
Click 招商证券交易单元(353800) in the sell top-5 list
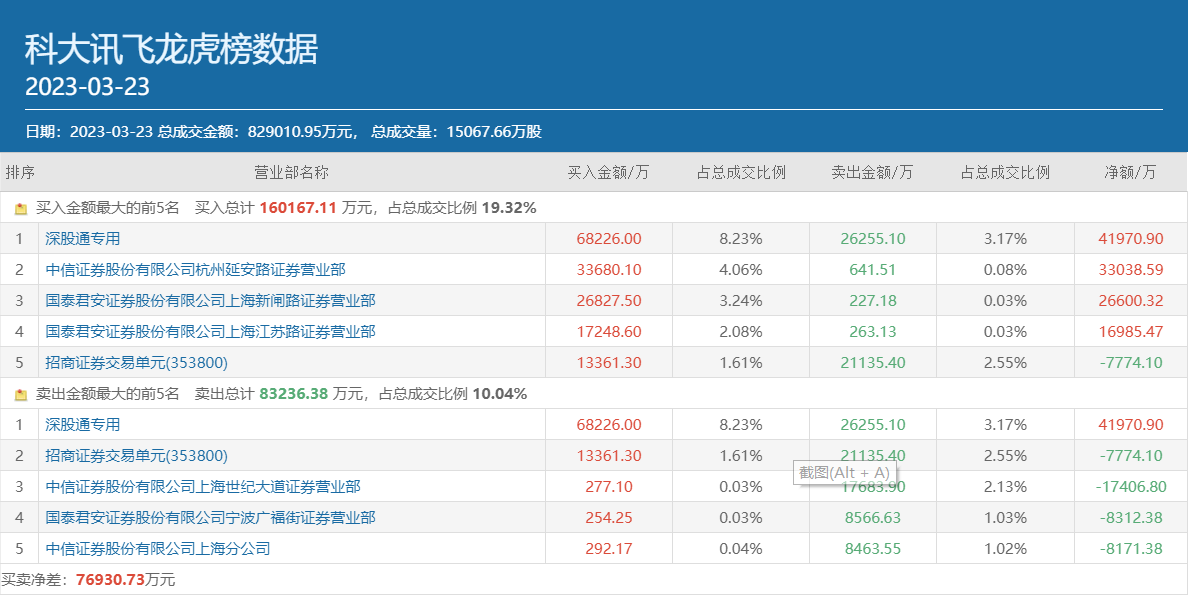point(136,456)
